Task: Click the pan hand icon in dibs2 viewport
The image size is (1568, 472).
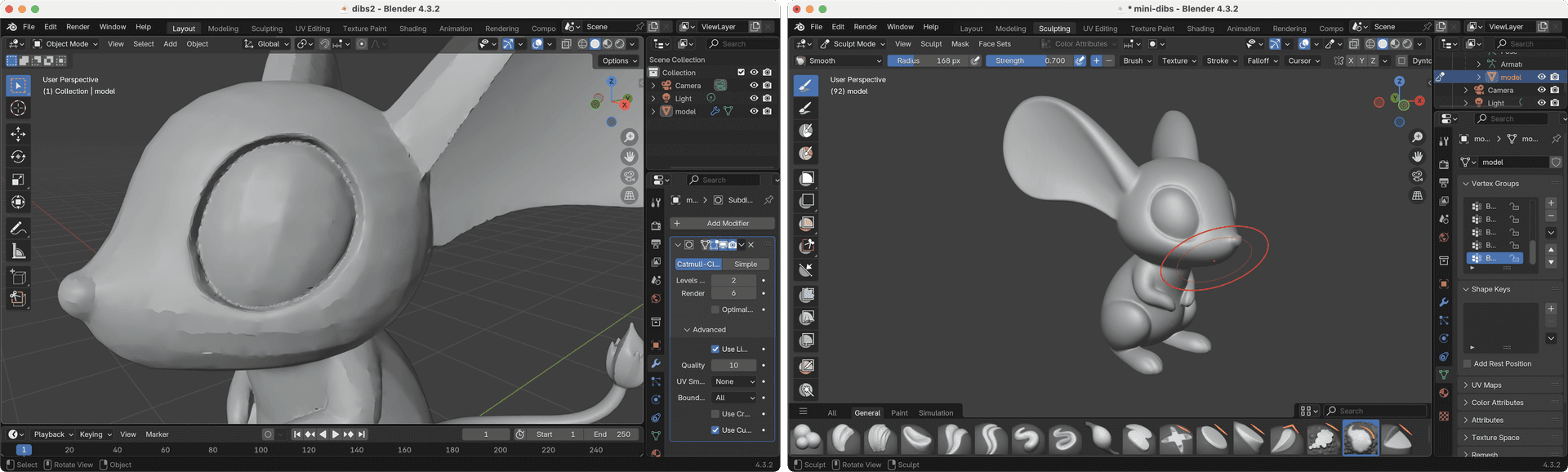Action: pyautogui.click(x=630, y=157)
